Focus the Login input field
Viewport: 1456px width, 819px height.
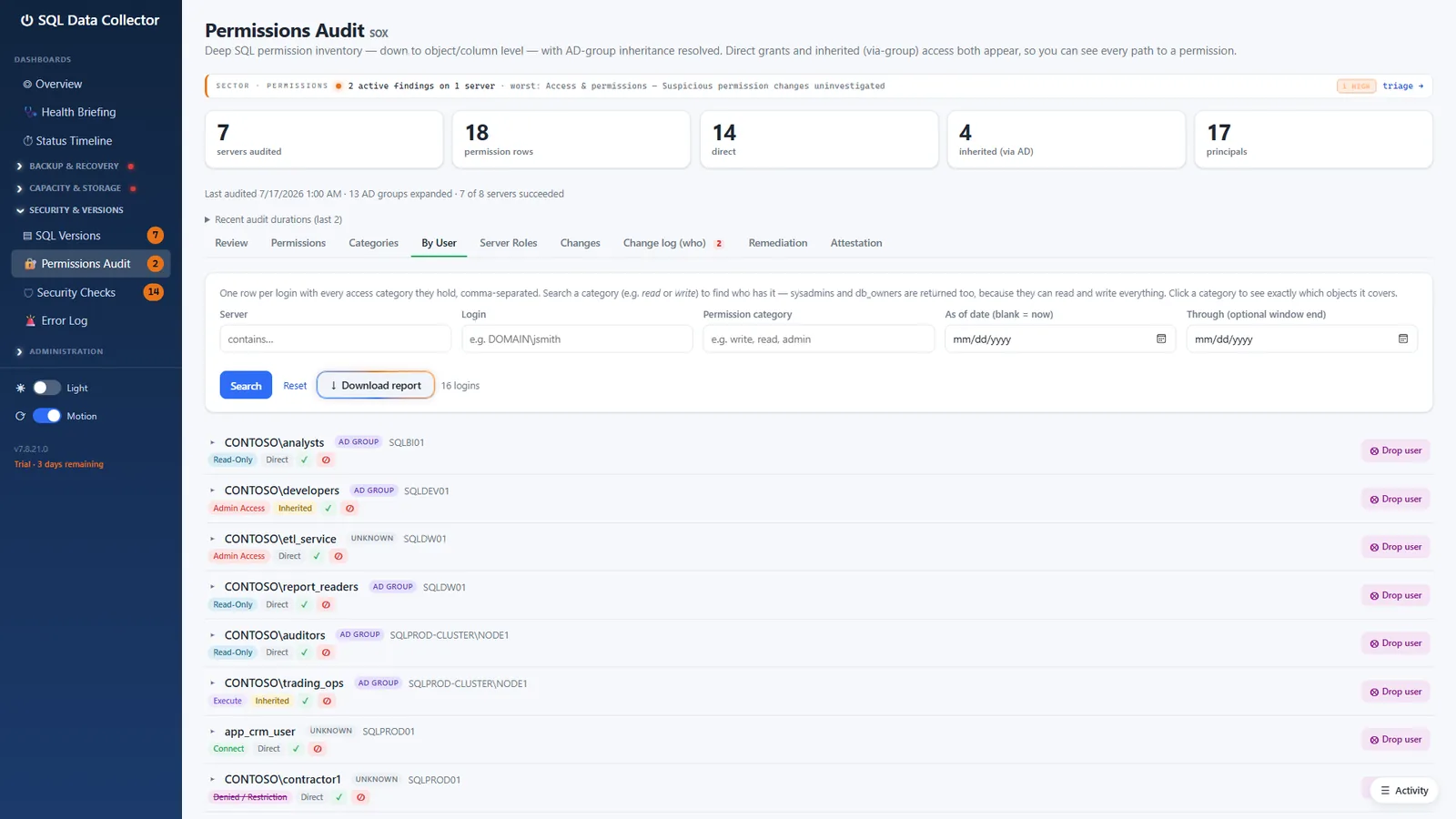pyautogui.click(x=577, y=339)
